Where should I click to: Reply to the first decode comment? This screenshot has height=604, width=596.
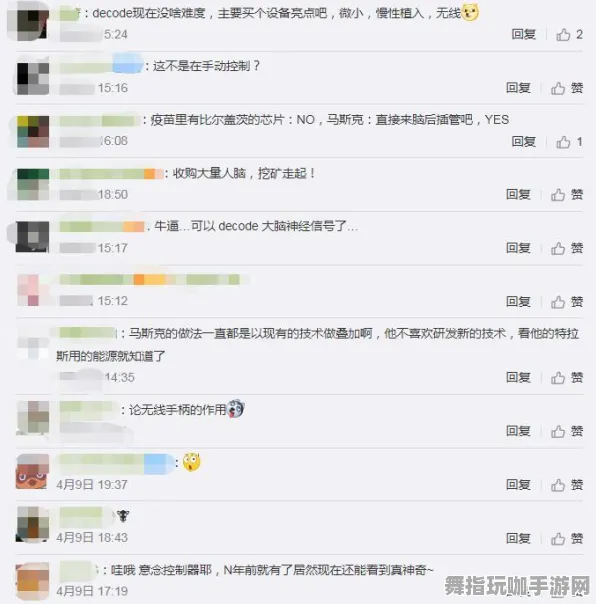tap(524, 34)
